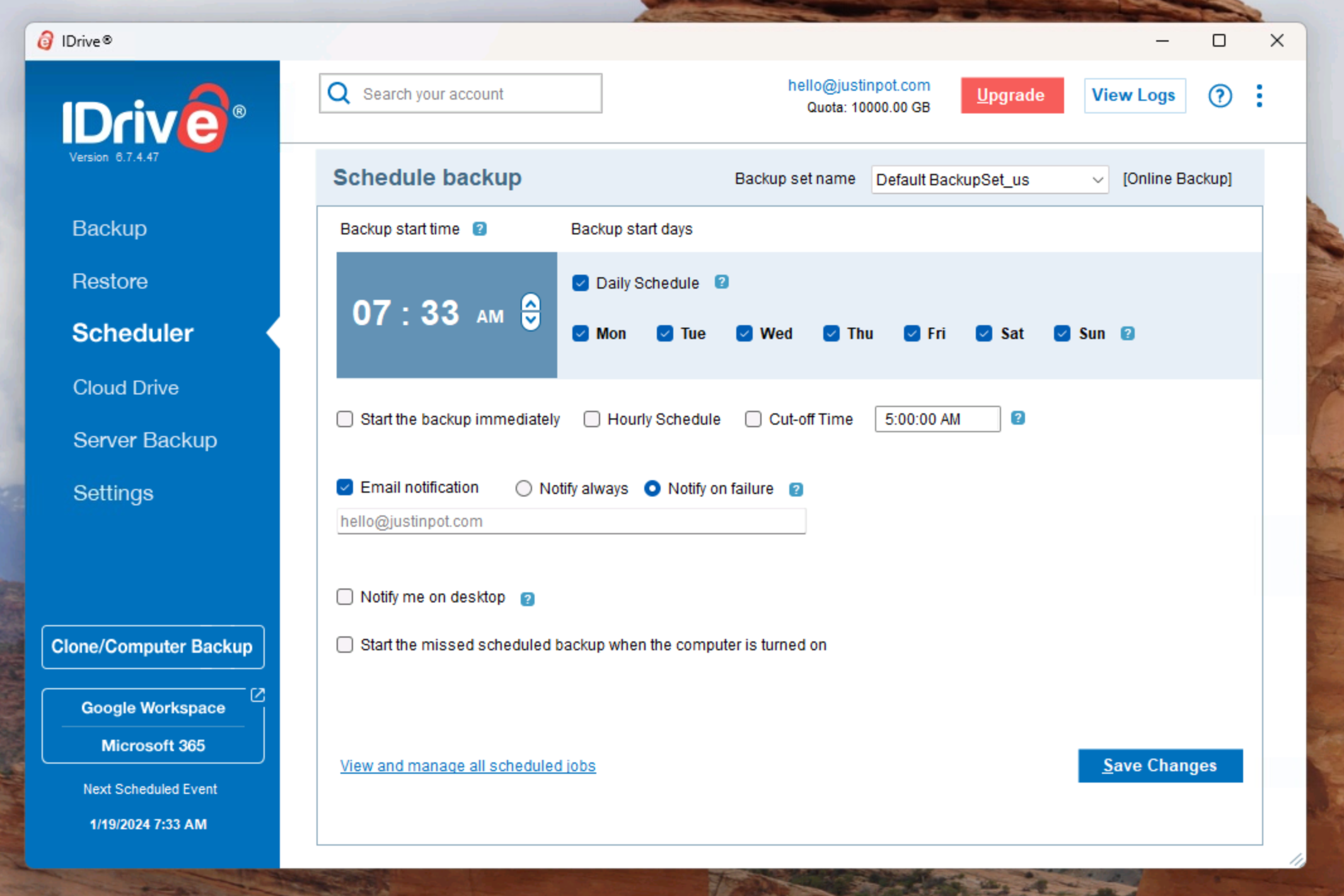Open View Logs
Screen dimensions: 1344x896
click(1134, 95)
